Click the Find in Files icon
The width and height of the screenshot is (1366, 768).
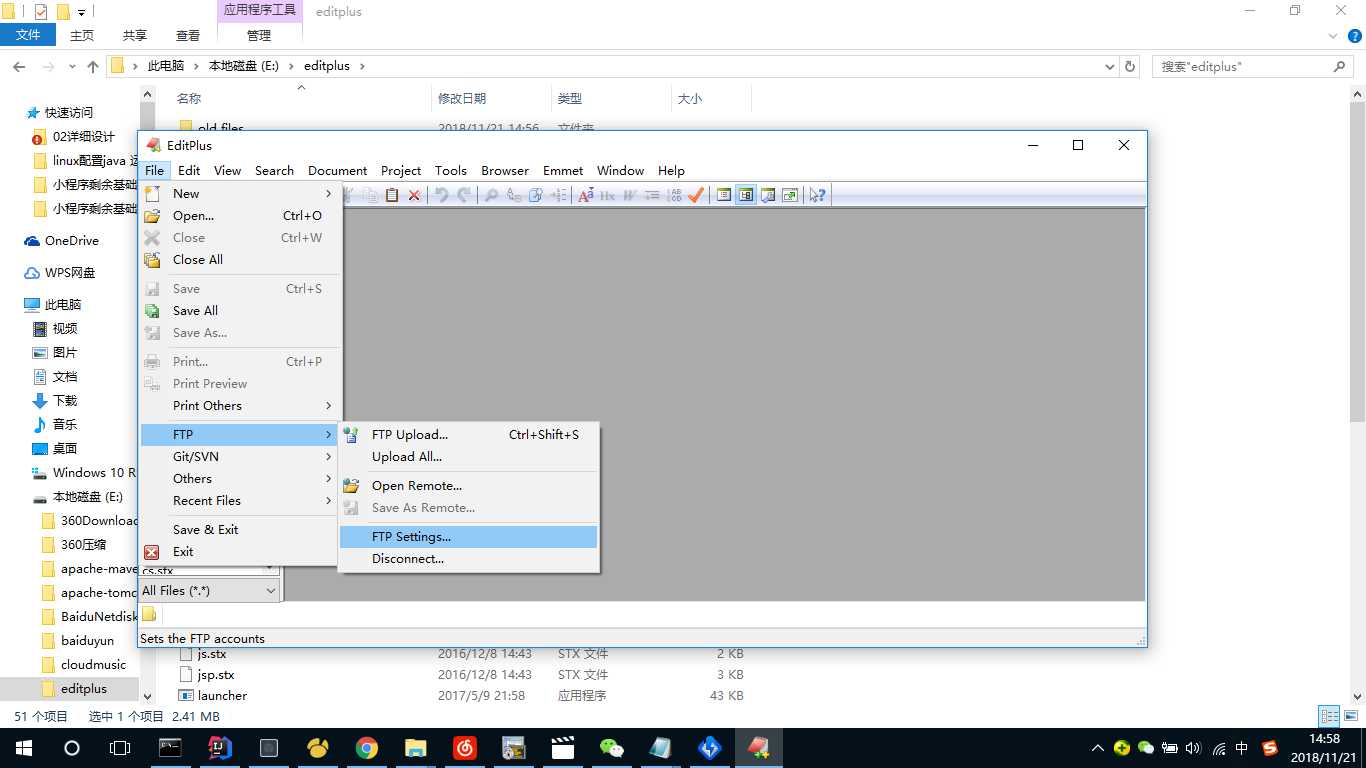coord(536,195)
